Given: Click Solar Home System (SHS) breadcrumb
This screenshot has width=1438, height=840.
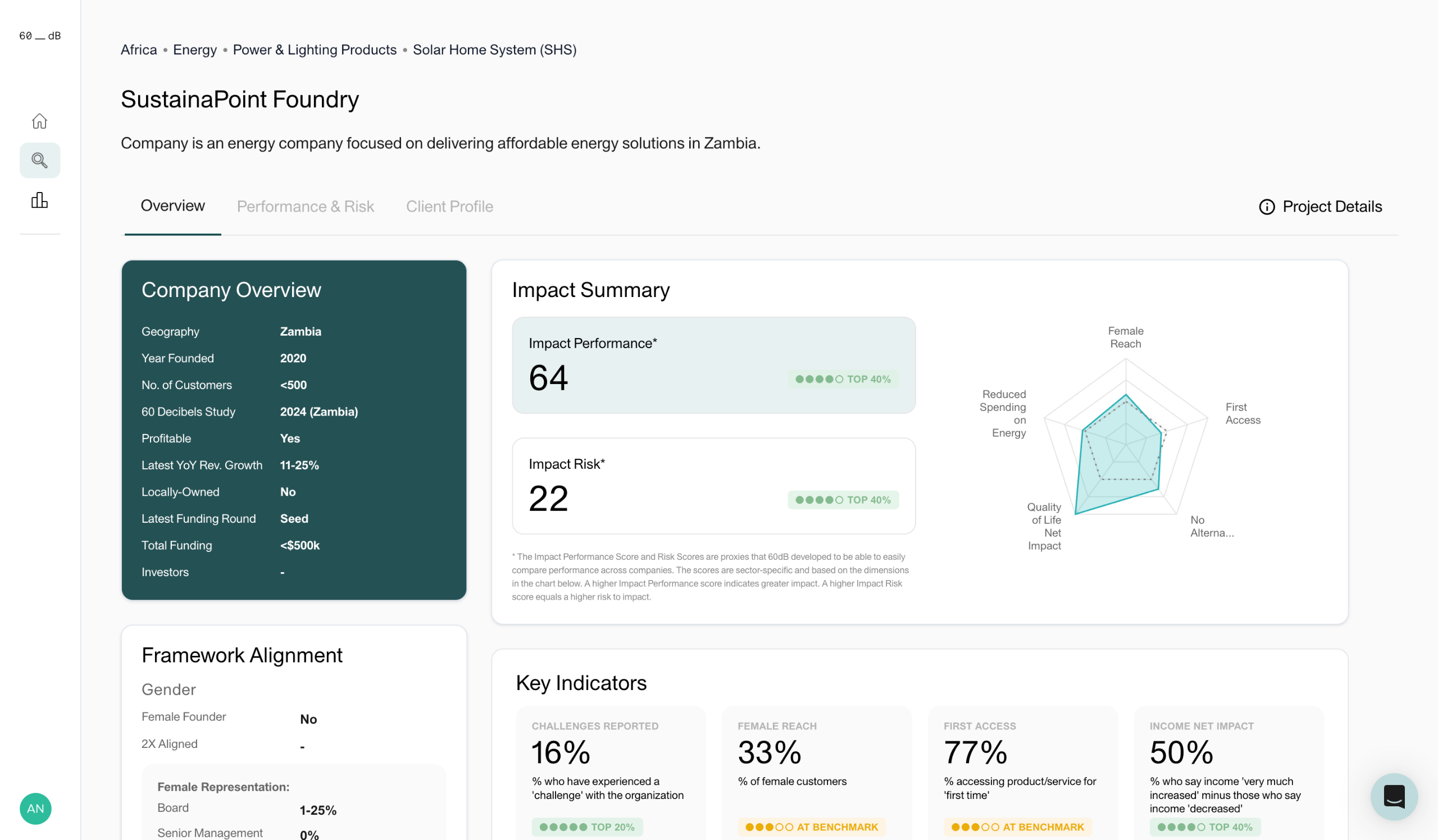Looking at the screenshot, I should pos(495,49).
